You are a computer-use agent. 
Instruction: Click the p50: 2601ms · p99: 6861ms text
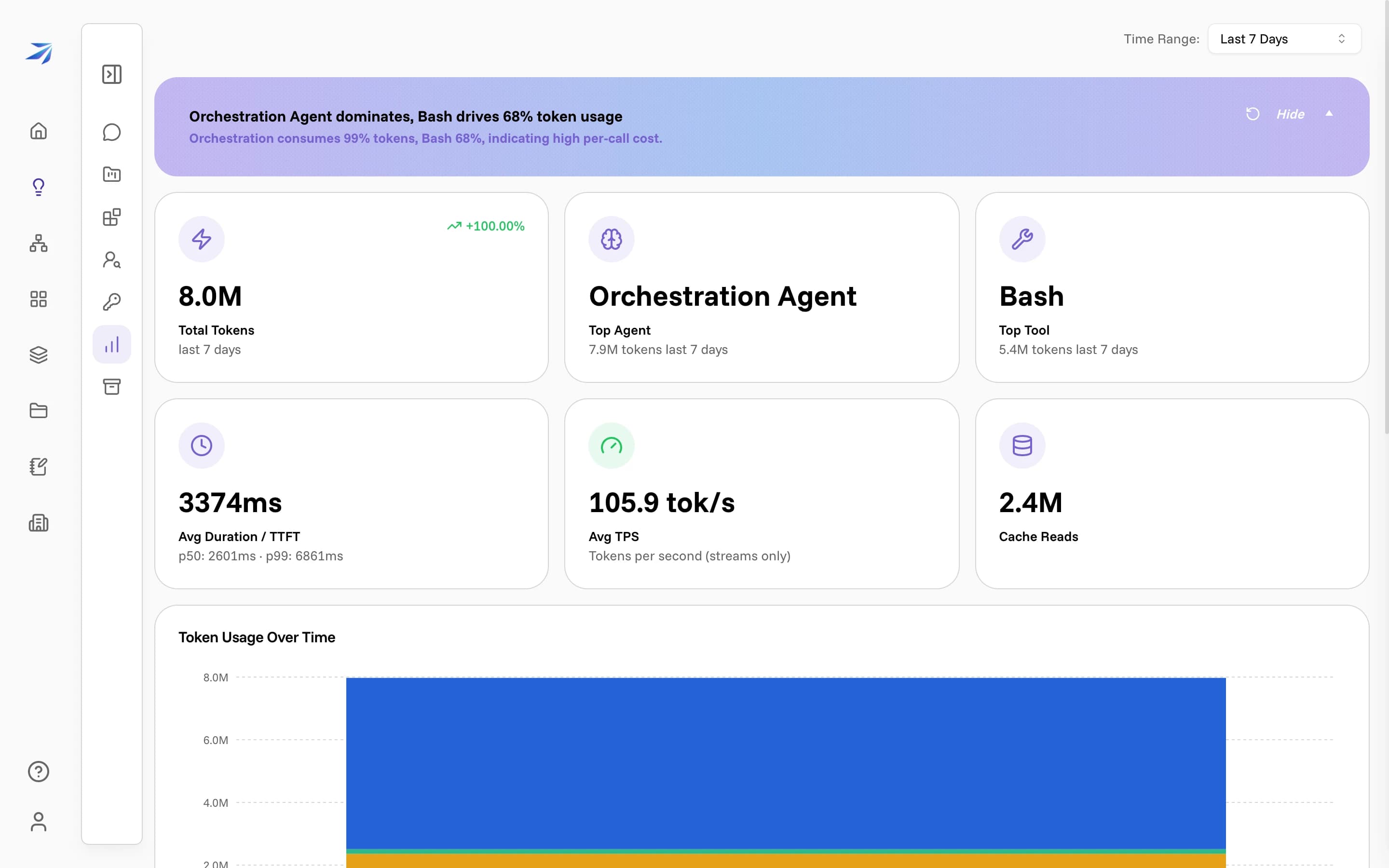pyautogui.click(x=260, y=556)
